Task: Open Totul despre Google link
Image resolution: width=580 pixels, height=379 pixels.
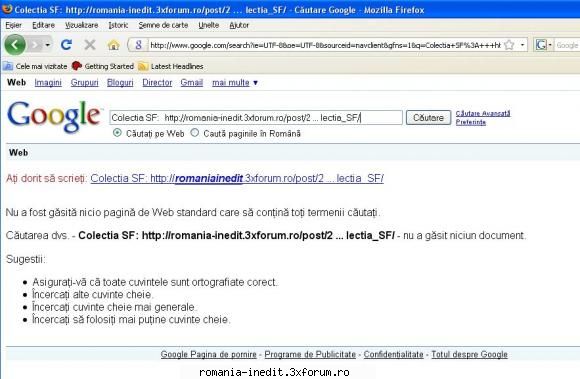Action: (x=469, y=354)
